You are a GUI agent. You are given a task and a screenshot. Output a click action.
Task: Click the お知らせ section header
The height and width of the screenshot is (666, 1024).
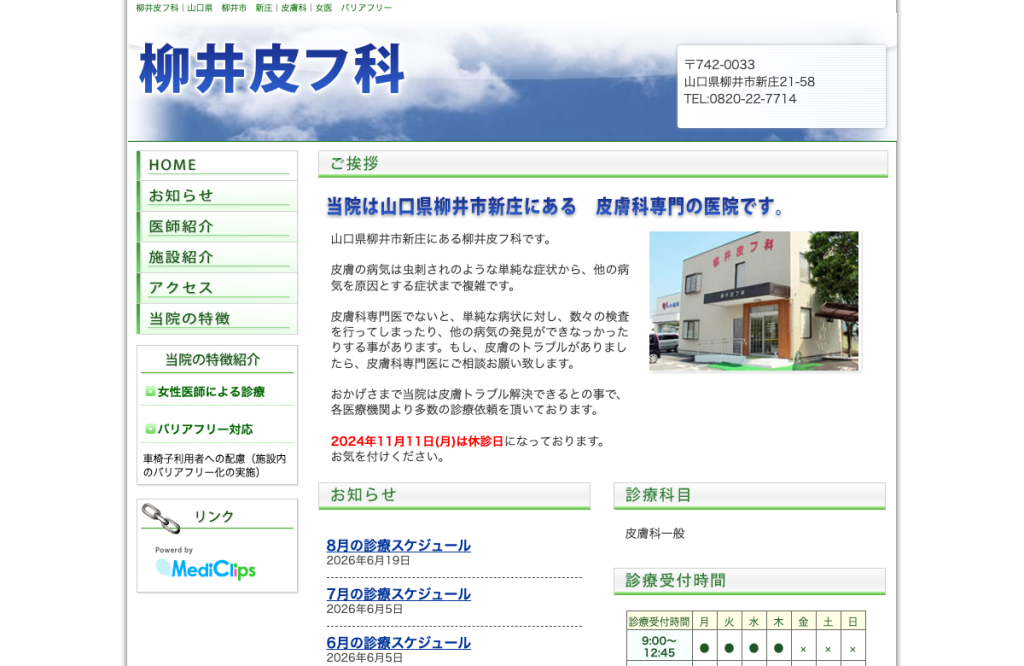[454, 496]
